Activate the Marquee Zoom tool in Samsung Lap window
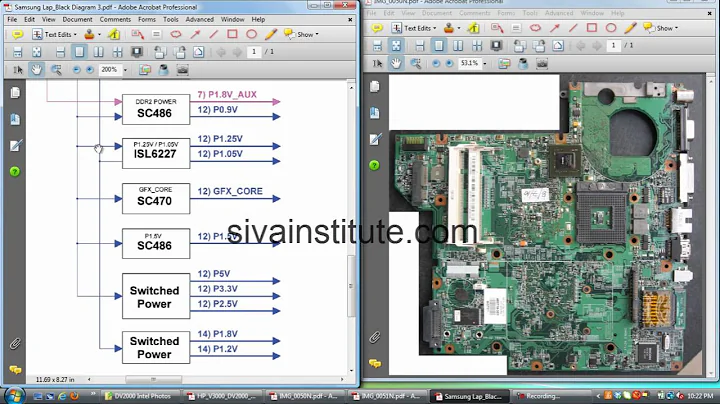Screen dimensions: 720x404 tap(56, 70)
